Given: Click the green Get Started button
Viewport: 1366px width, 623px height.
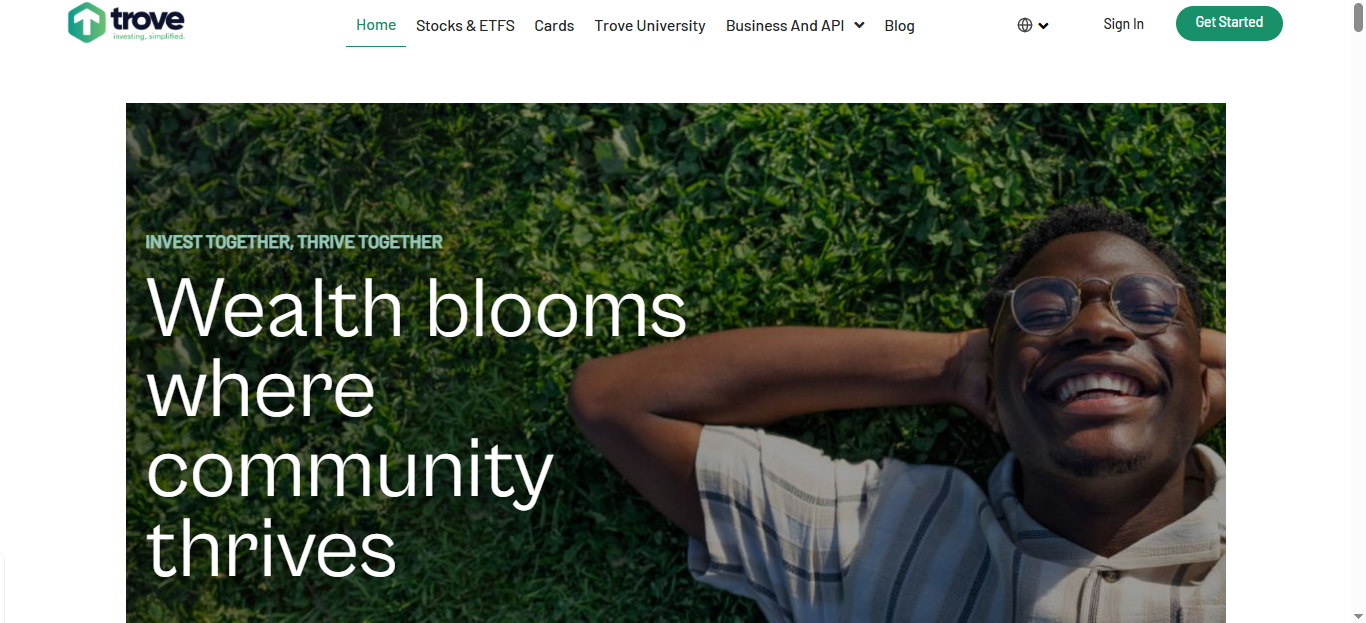Looking at the screenshot, I should point(1229,23).
